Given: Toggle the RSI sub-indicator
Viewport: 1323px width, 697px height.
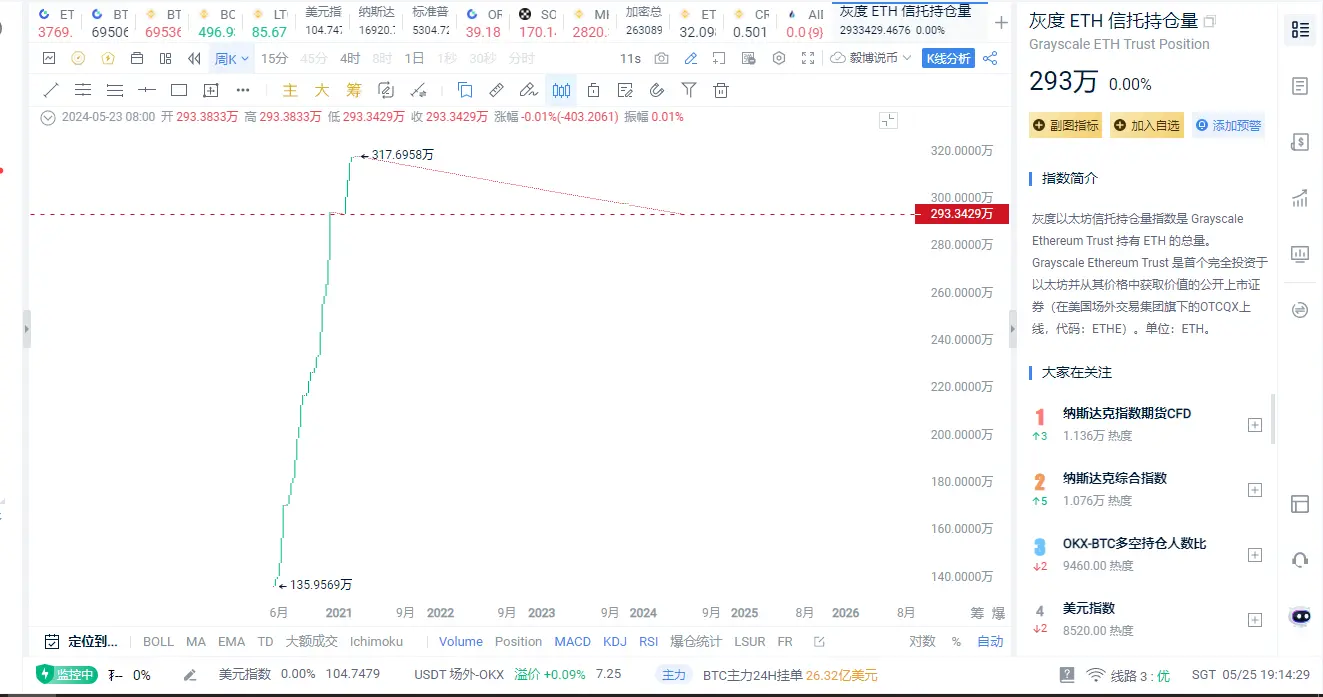Looking at the screenshot, I should (x=649, y=641).
